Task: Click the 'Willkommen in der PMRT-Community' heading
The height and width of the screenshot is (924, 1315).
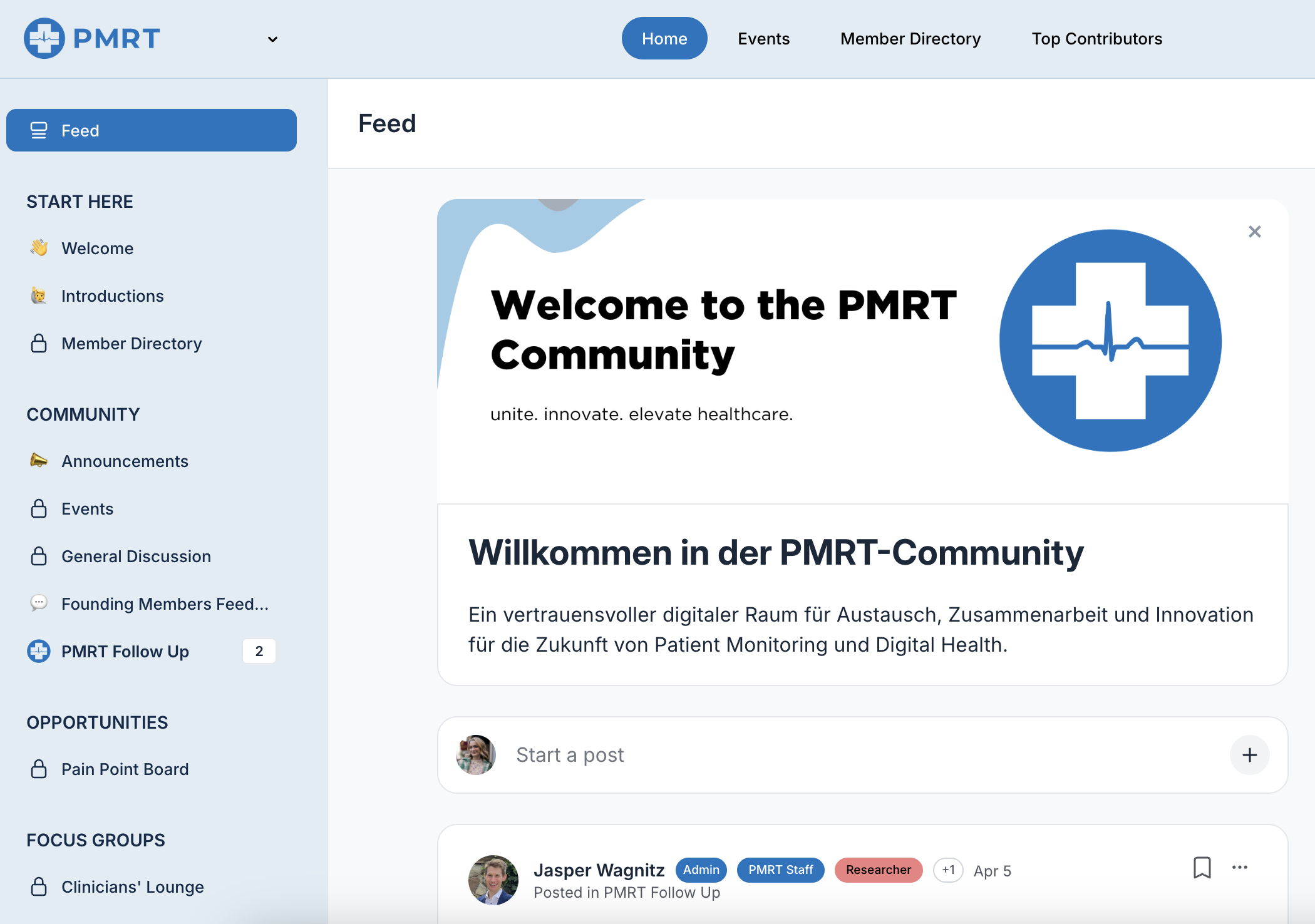Action: (x=776, y=553)
